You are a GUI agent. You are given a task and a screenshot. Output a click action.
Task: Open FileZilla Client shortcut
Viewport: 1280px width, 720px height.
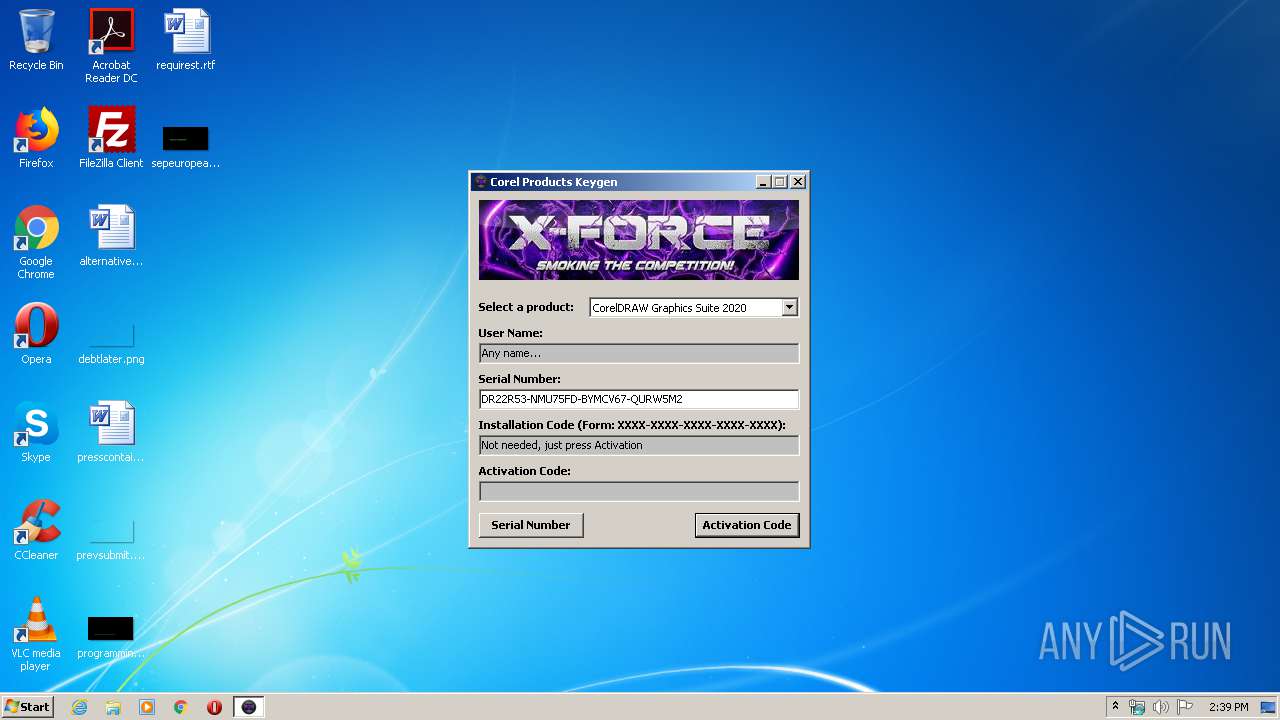(111, 138)
